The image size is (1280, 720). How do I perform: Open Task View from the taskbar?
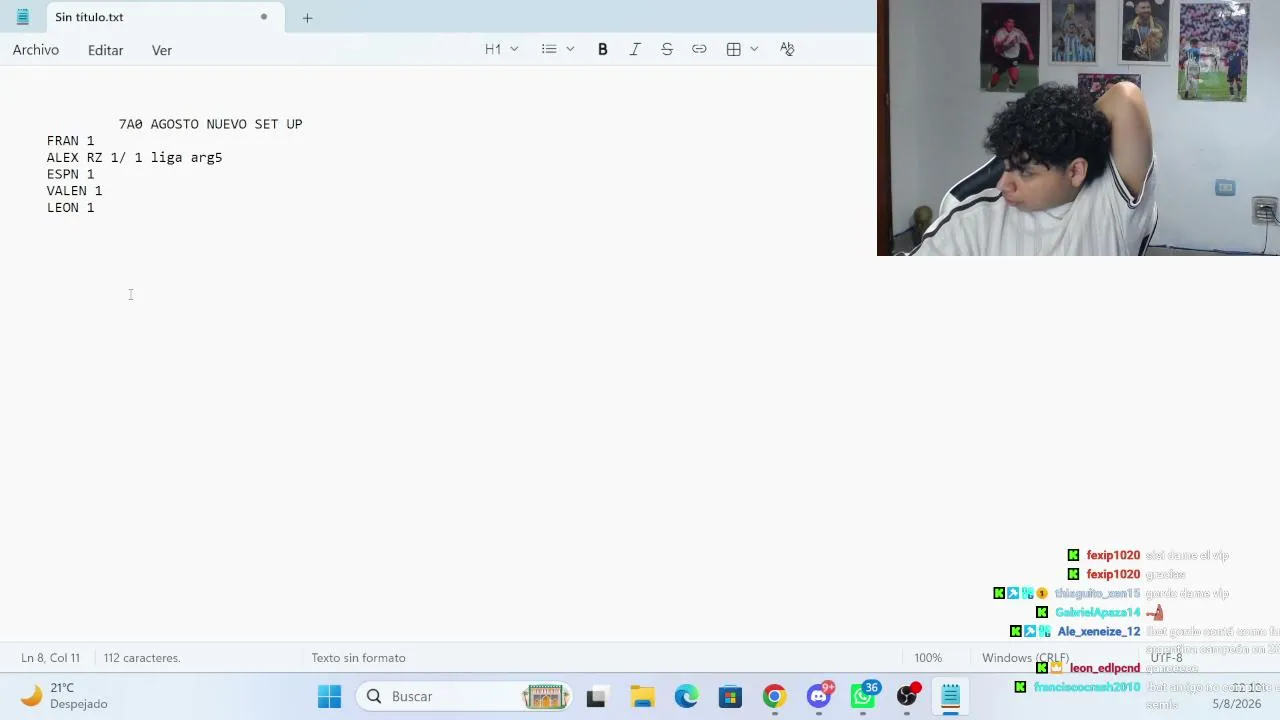[x=596, y=696]
